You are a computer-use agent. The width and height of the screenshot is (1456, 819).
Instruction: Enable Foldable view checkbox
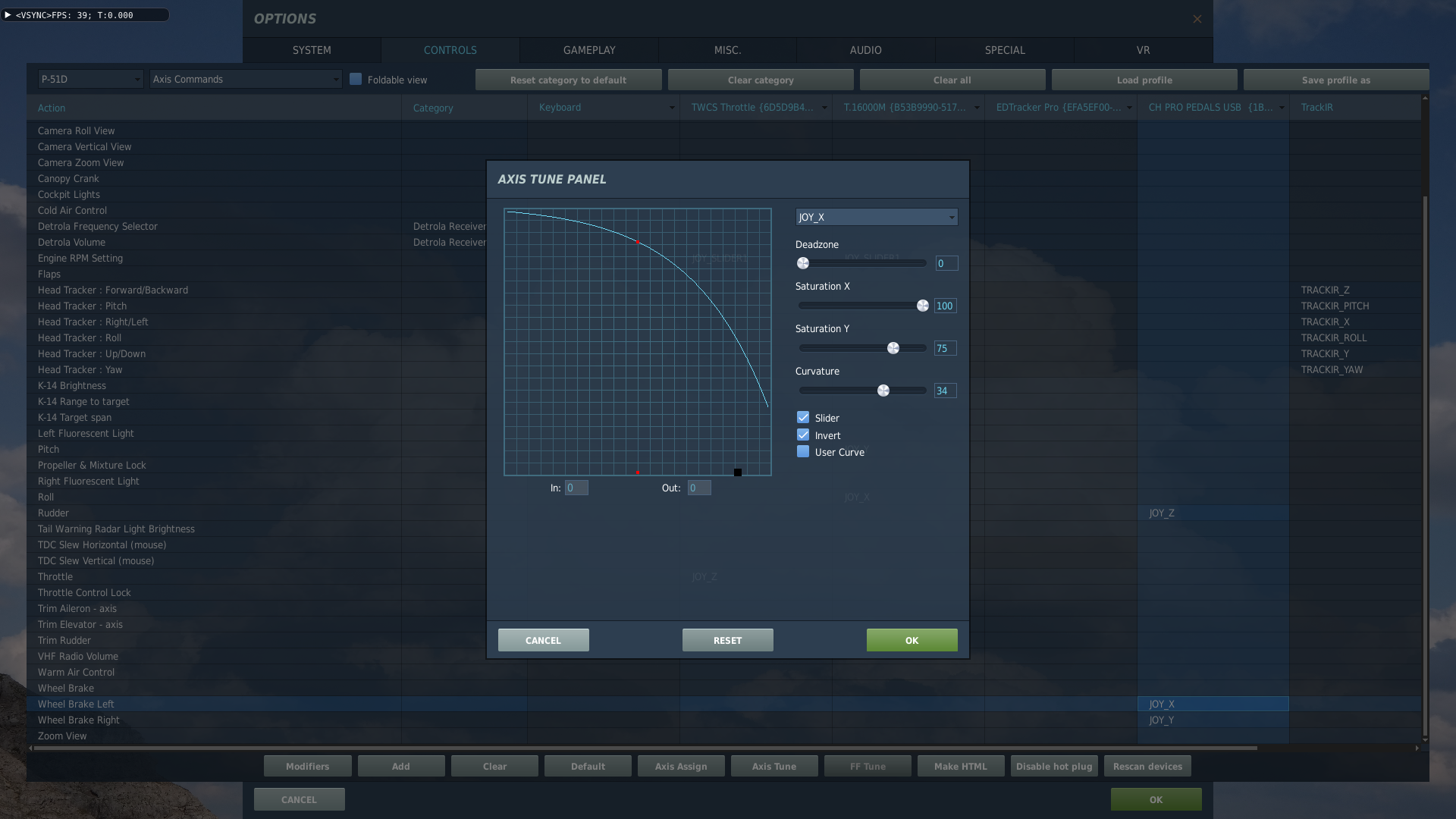point(355,79)
